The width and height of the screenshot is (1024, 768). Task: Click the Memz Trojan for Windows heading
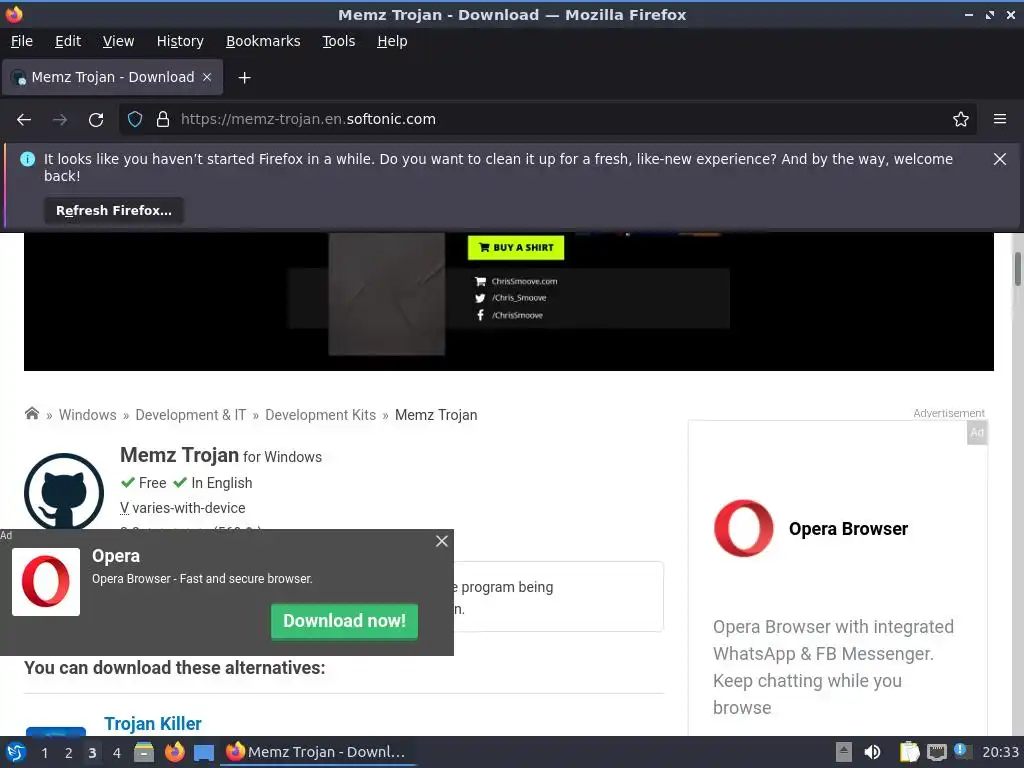point(221,455)
